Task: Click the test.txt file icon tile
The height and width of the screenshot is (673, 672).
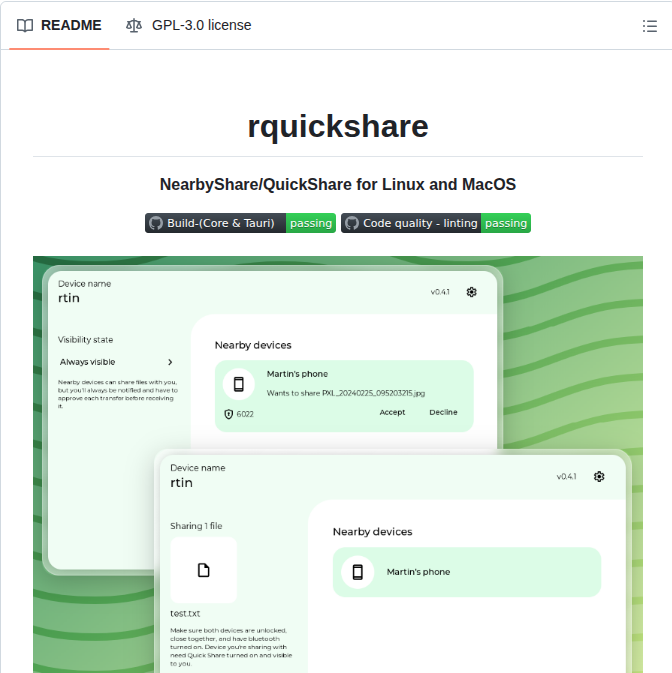Action: coord(203,570)
